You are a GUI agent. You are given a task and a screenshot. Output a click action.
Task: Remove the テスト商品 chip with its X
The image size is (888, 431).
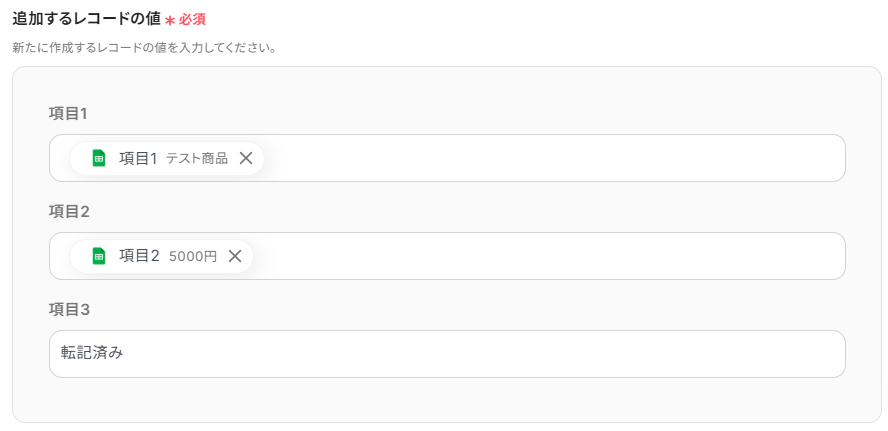point(246,158)
